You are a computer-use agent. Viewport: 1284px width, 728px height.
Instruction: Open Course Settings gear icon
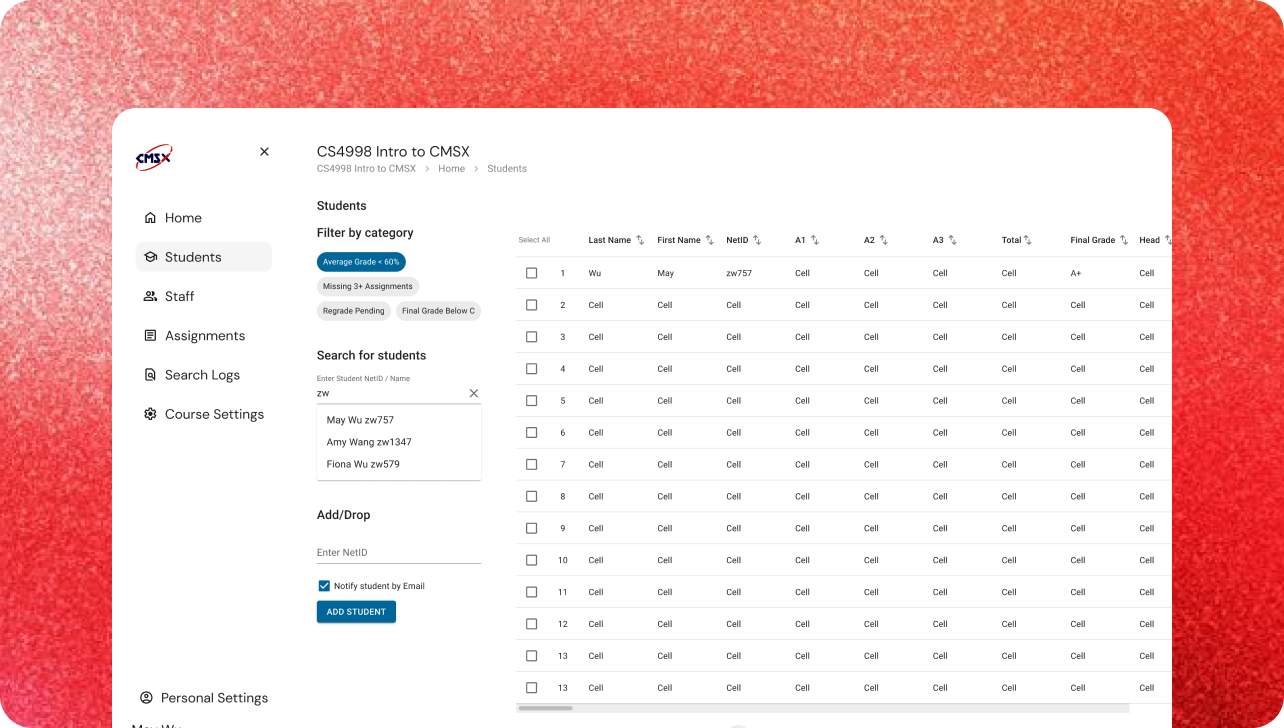[x=150, y=414]
